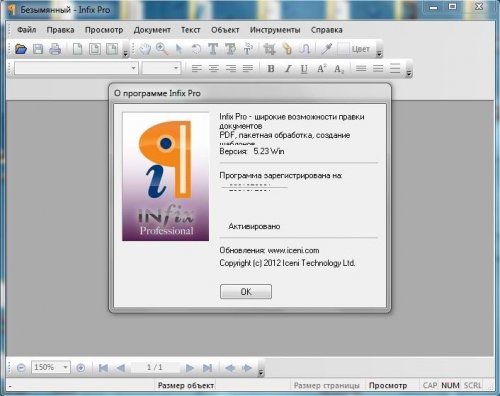
Task: Apply superscript formatting
Action: tap(321, 69)
